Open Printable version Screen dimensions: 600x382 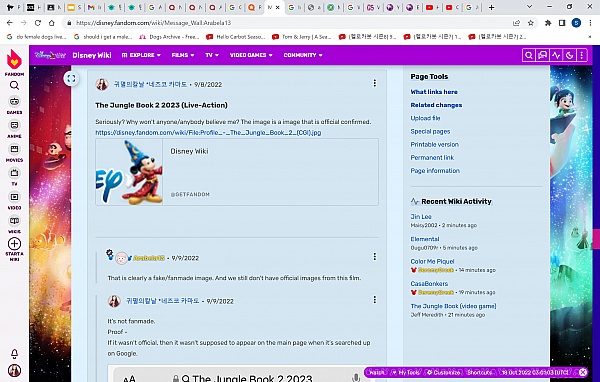click(435, 144)
